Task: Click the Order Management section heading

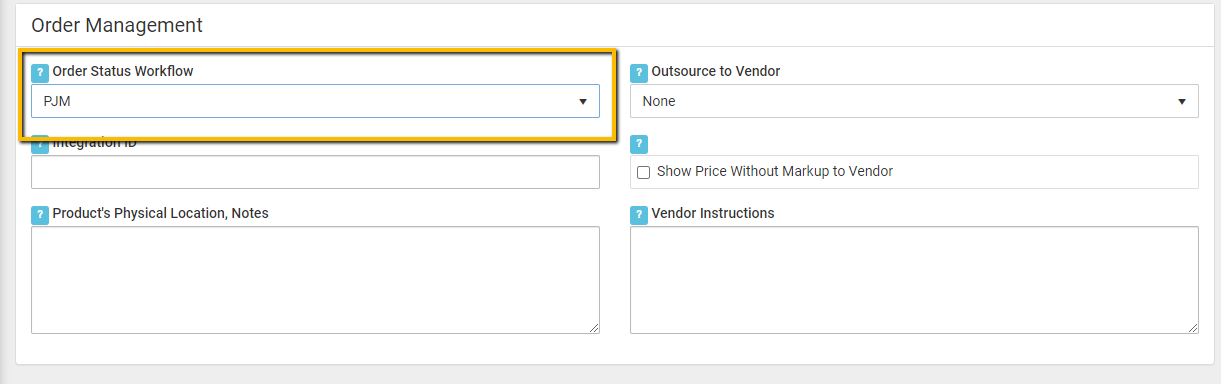Action: [117, 25]
